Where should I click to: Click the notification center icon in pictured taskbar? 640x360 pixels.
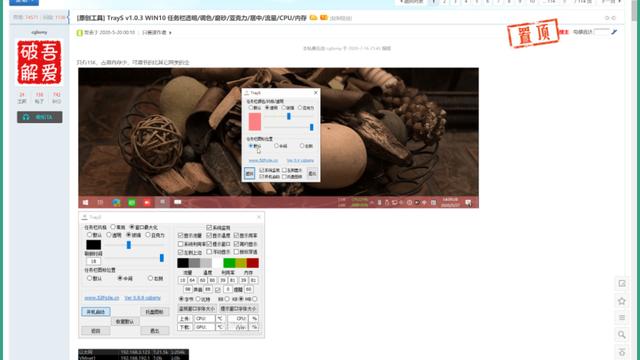[x=469, y=203]
